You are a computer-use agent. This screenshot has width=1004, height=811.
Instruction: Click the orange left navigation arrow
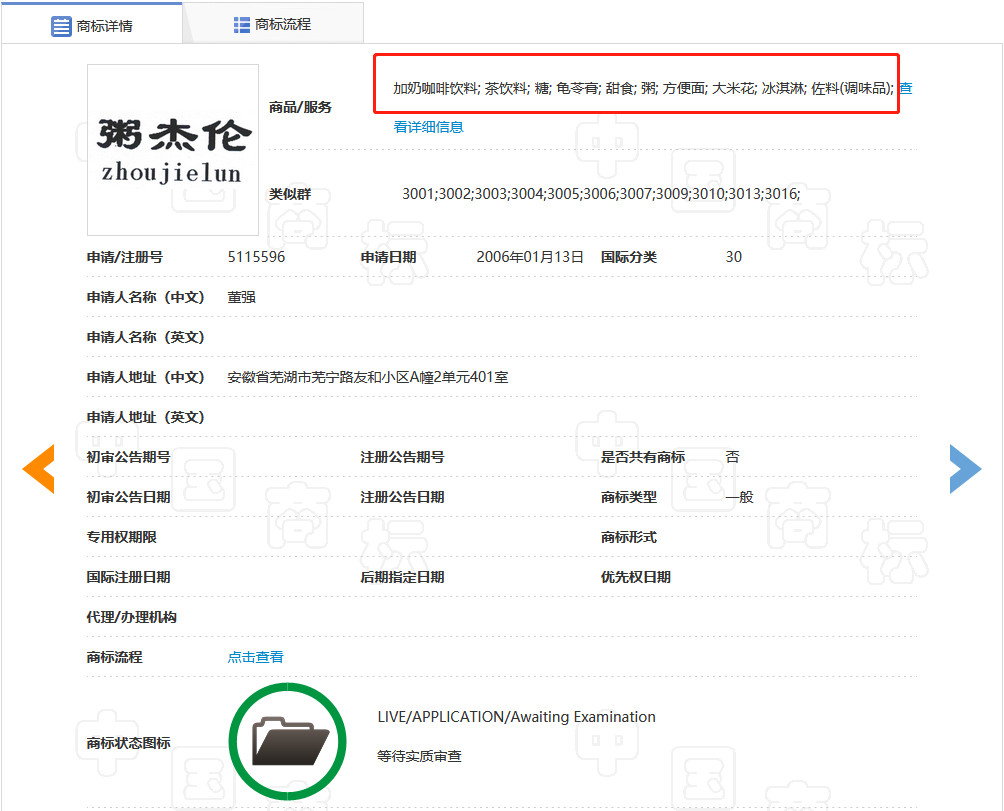point(38,468)
